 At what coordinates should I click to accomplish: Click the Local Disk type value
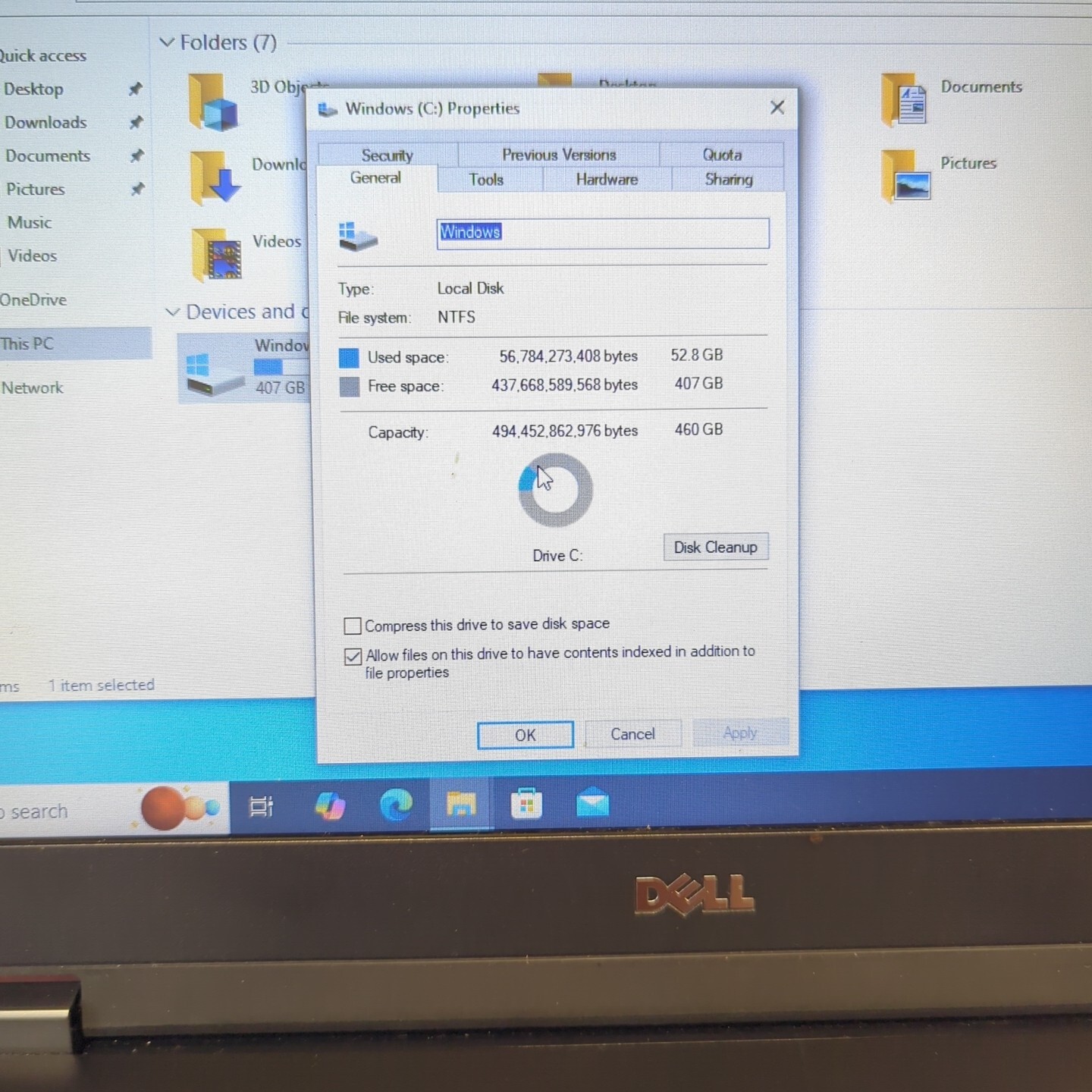tap(470, 288)
